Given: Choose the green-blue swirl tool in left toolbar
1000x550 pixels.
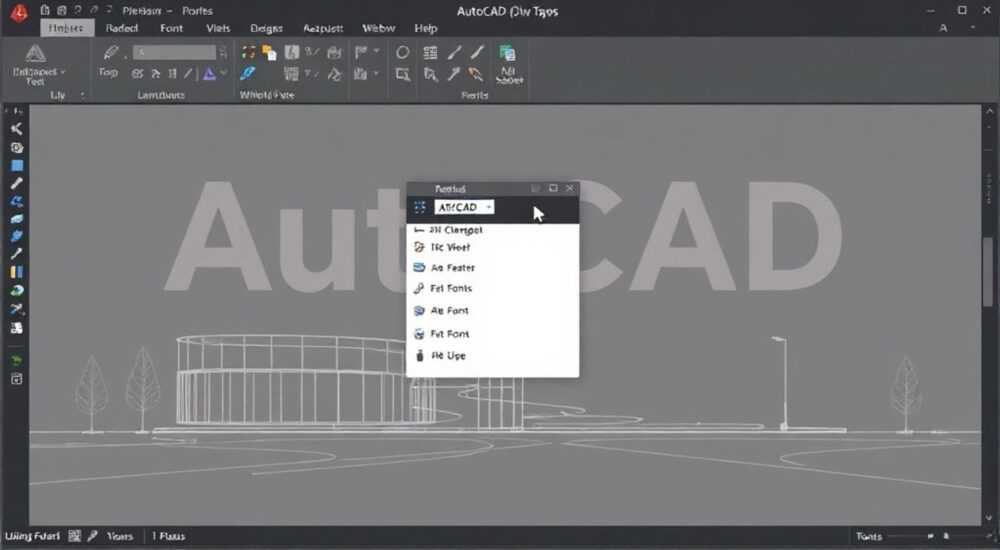Looking at the screenshot, I should click(x=17, y=290).
